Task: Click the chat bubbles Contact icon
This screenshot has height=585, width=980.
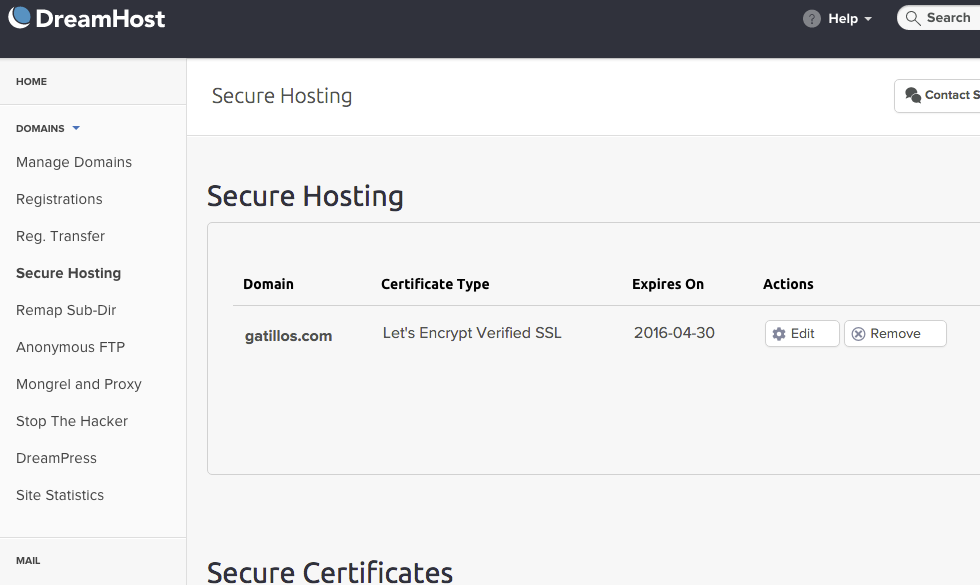Action: (x=913, y=95)
